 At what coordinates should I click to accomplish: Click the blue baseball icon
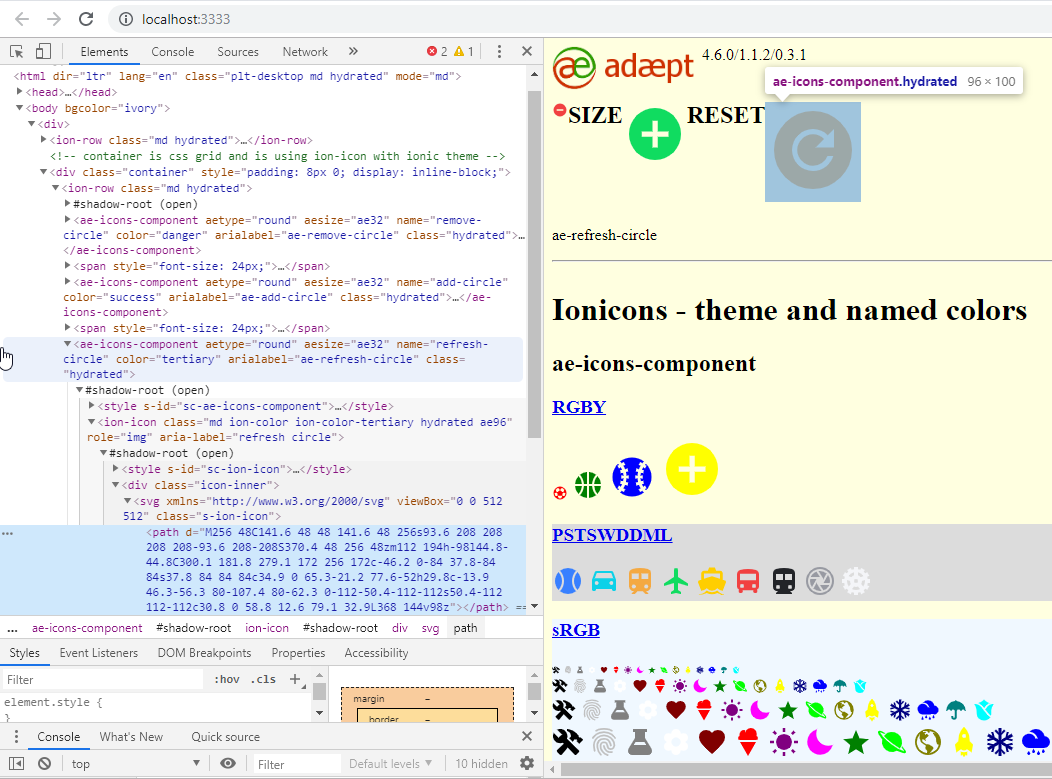coord(632,477)
